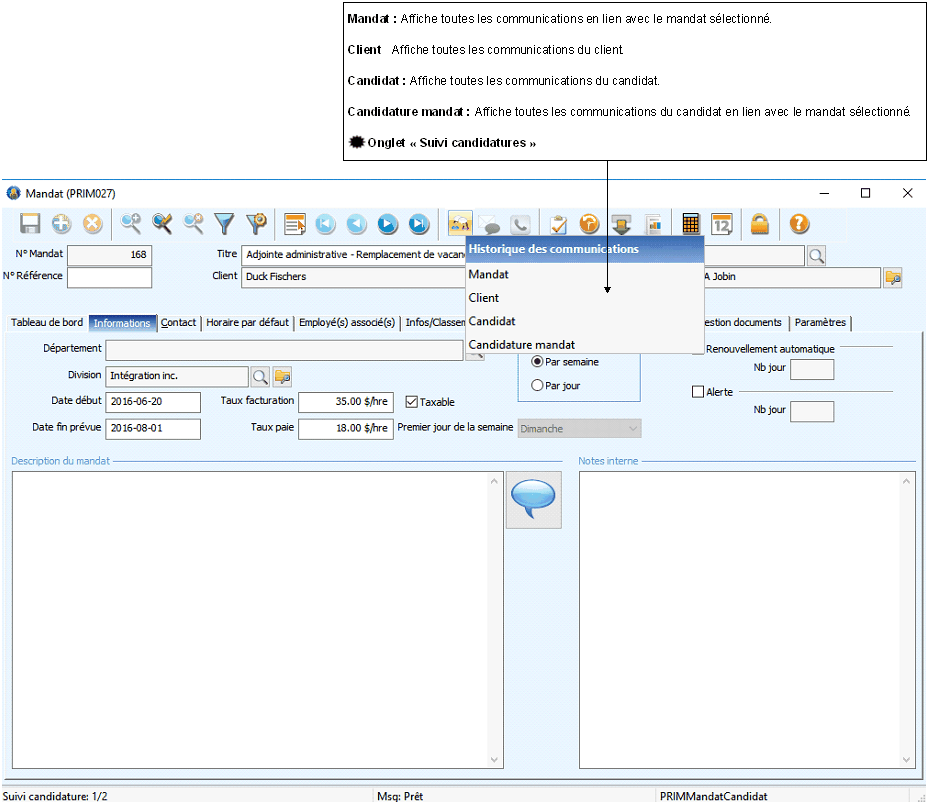929x804 pixels.
Task: Open the Horaire par défaut tab
Action: [247, 323]
